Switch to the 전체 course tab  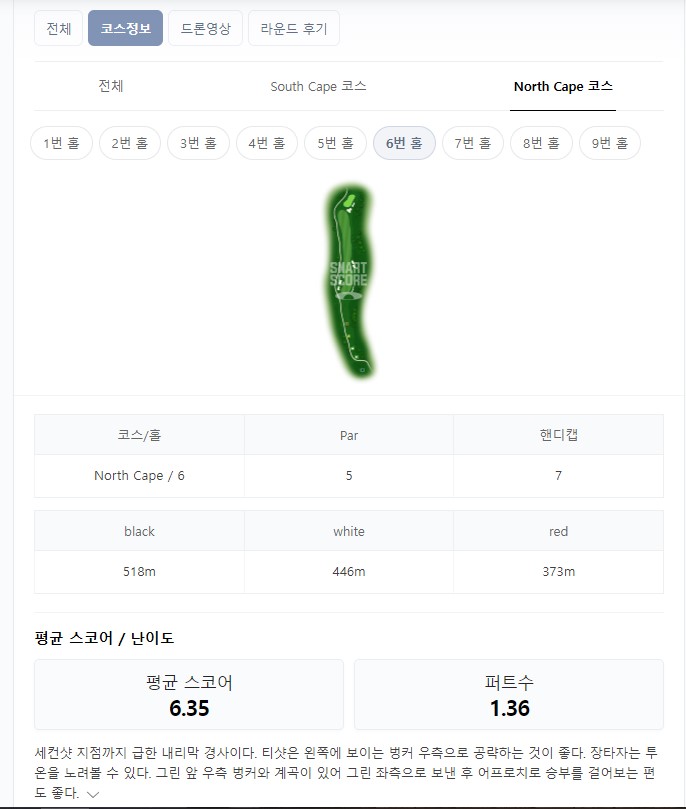(x=111, y=86)
